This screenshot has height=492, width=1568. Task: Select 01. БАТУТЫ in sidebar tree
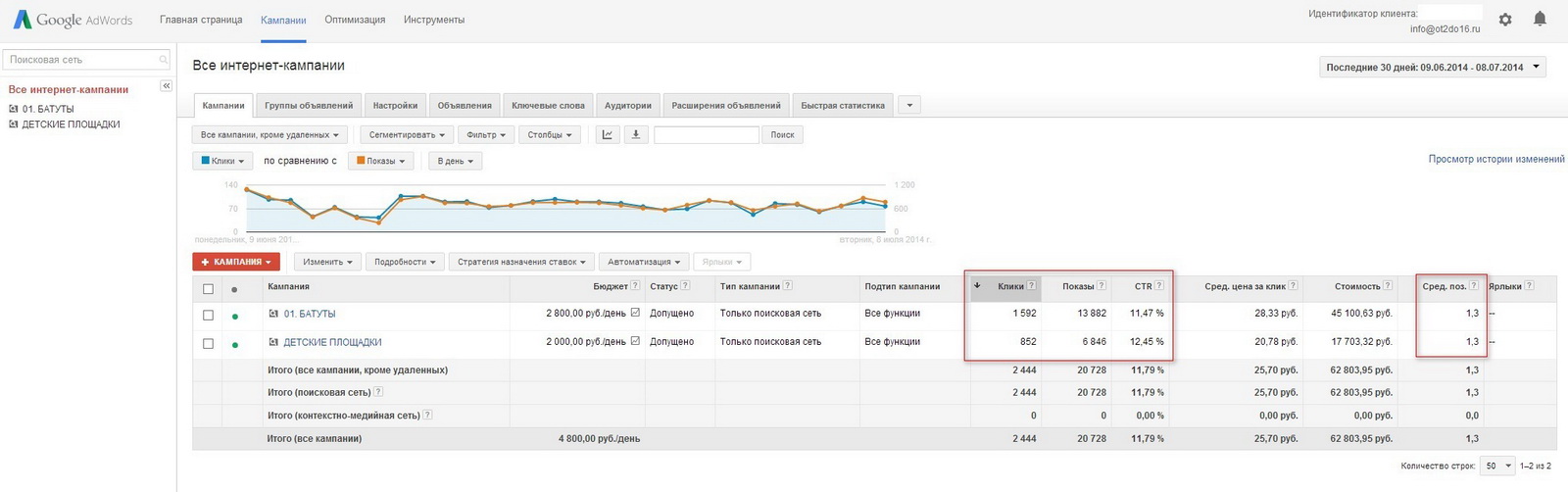48,109
